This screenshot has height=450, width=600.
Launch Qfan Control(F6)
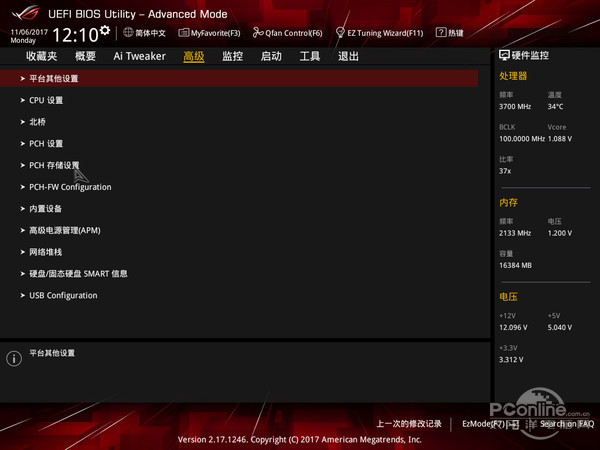click(294, 33)
